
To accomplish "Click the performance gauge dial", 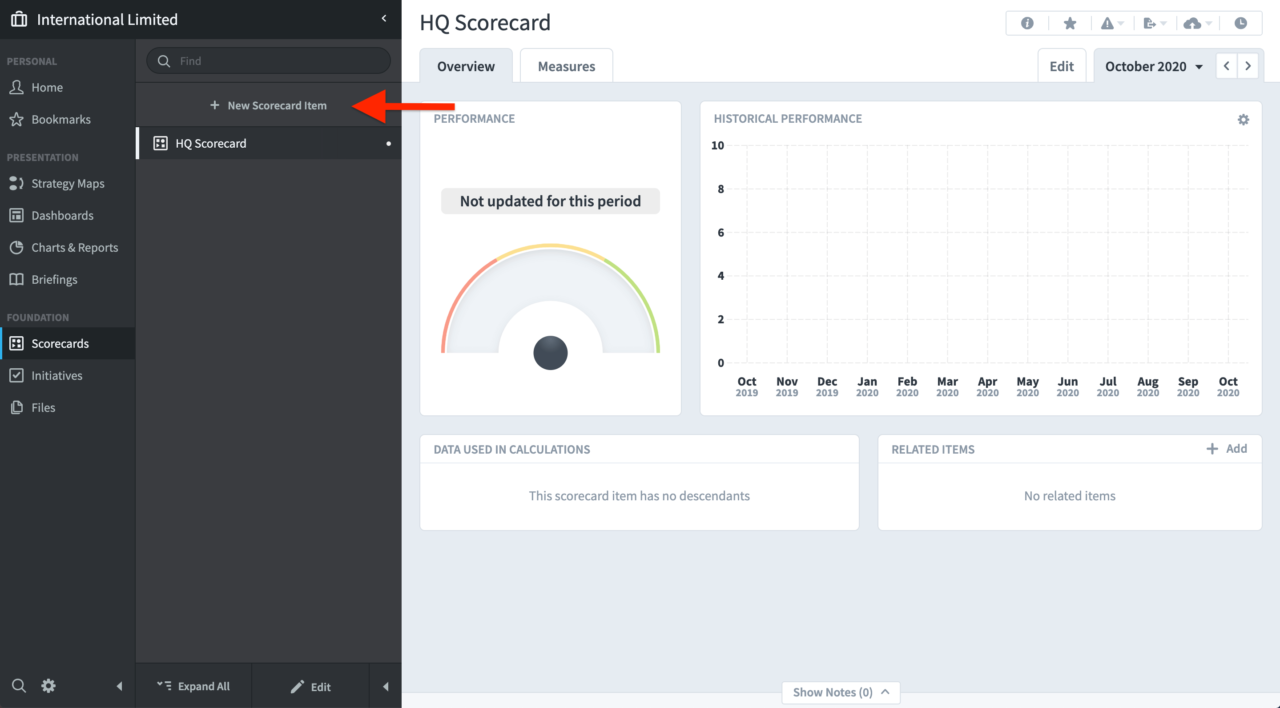I will click(x=550, y=353).
